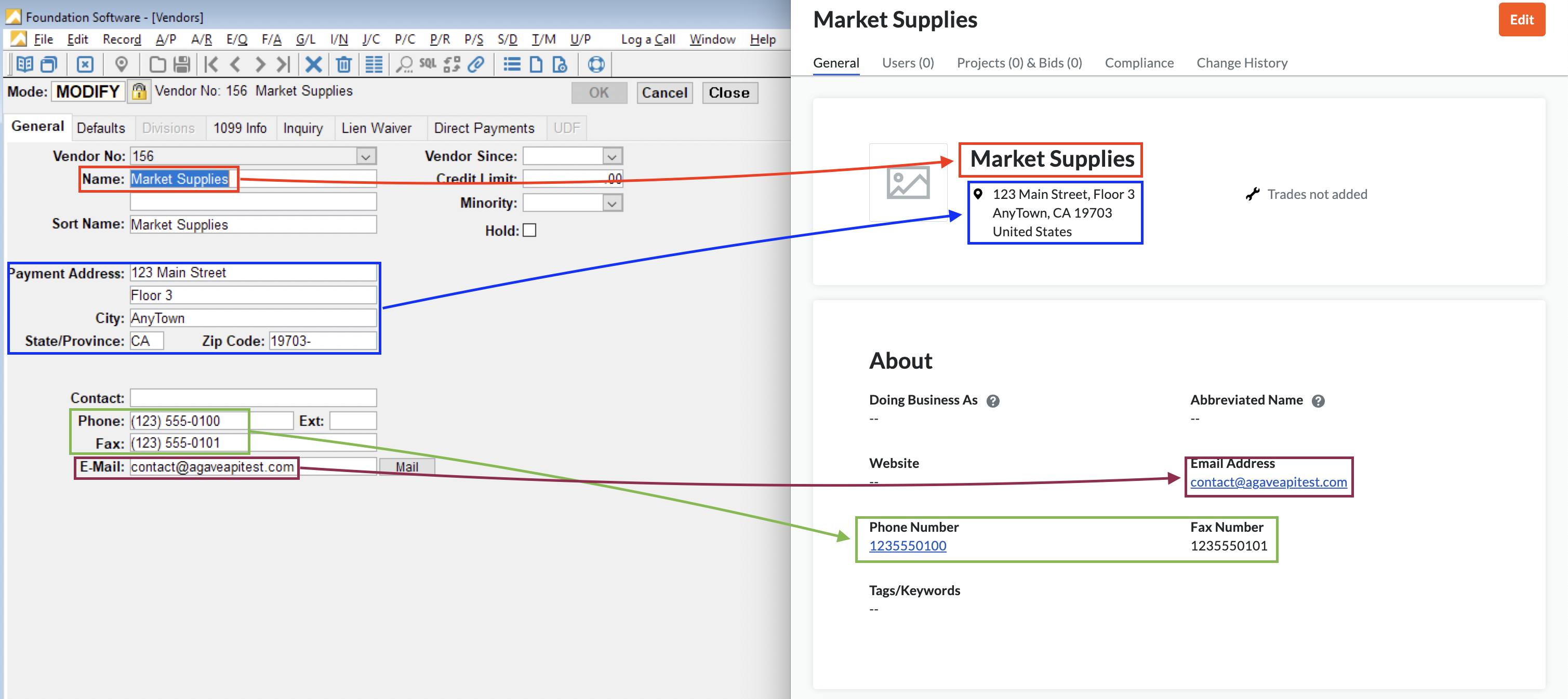Screen dimensions: 1568x699
Task: Open the File menu
Action: [43, 39]
